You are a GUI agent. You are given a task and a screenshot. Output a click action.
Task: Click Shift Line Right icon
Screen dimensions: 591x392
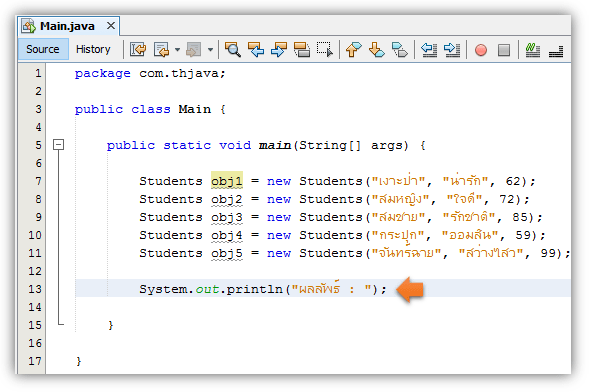pos(452,49)
